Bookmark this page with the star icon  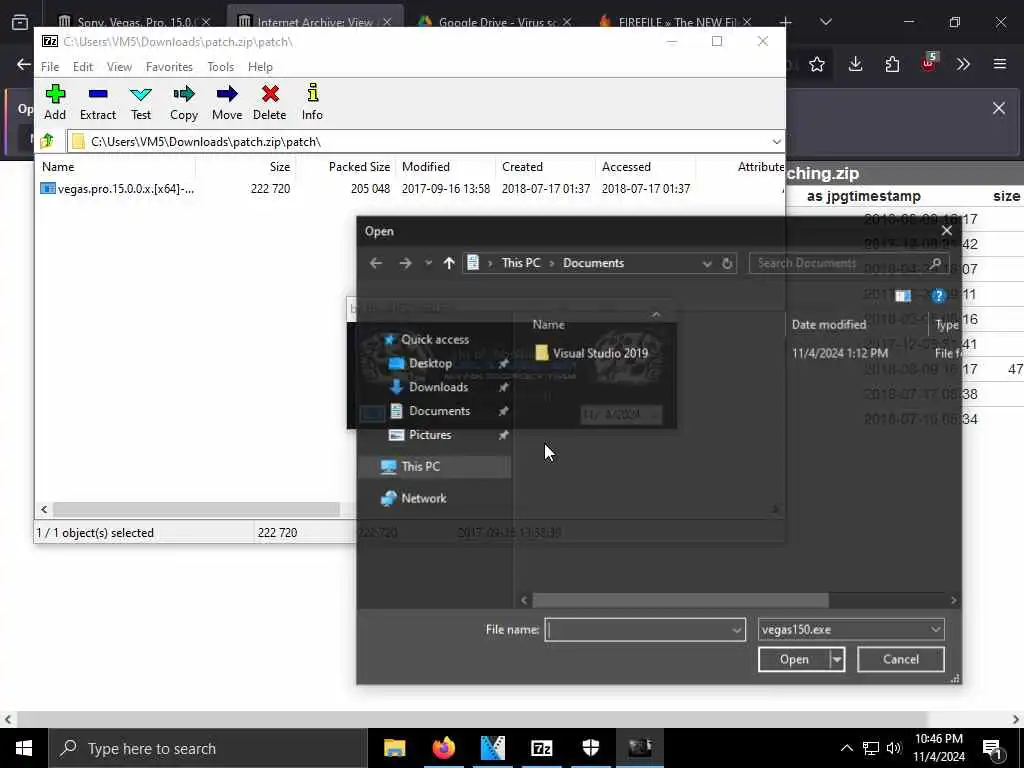click(816, 64)
